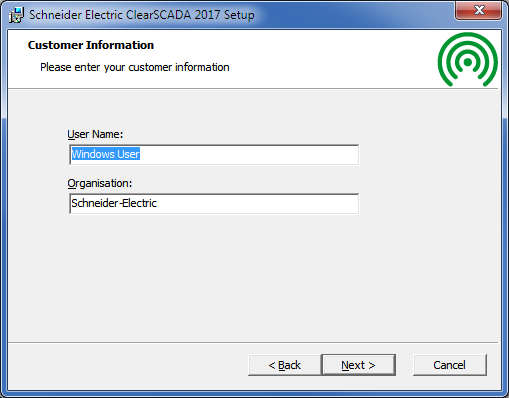Close the setup window with X
The image size is (509, 398).
click(479, 10)
